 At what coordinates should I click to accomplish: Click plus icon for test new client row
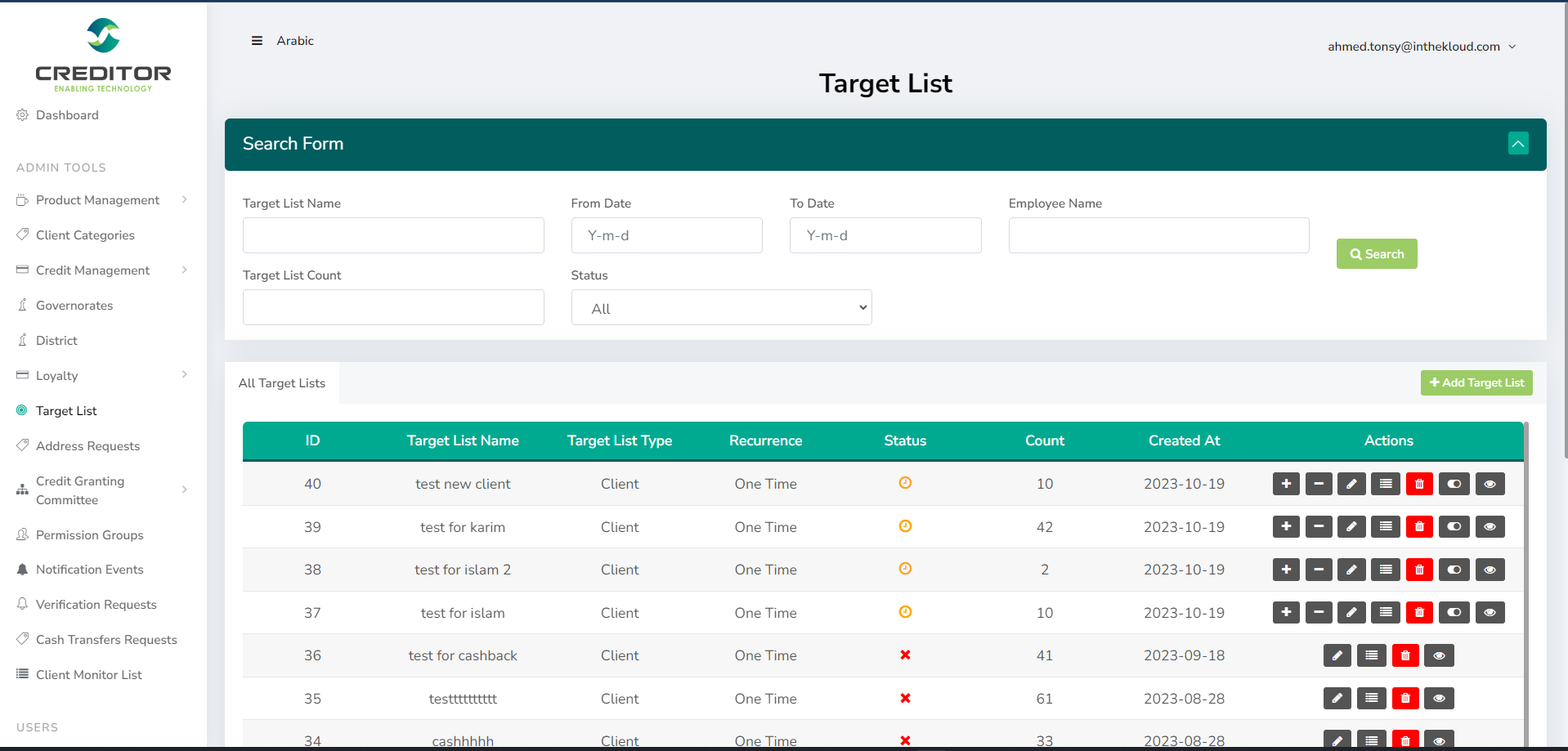tap(1286, 484)
